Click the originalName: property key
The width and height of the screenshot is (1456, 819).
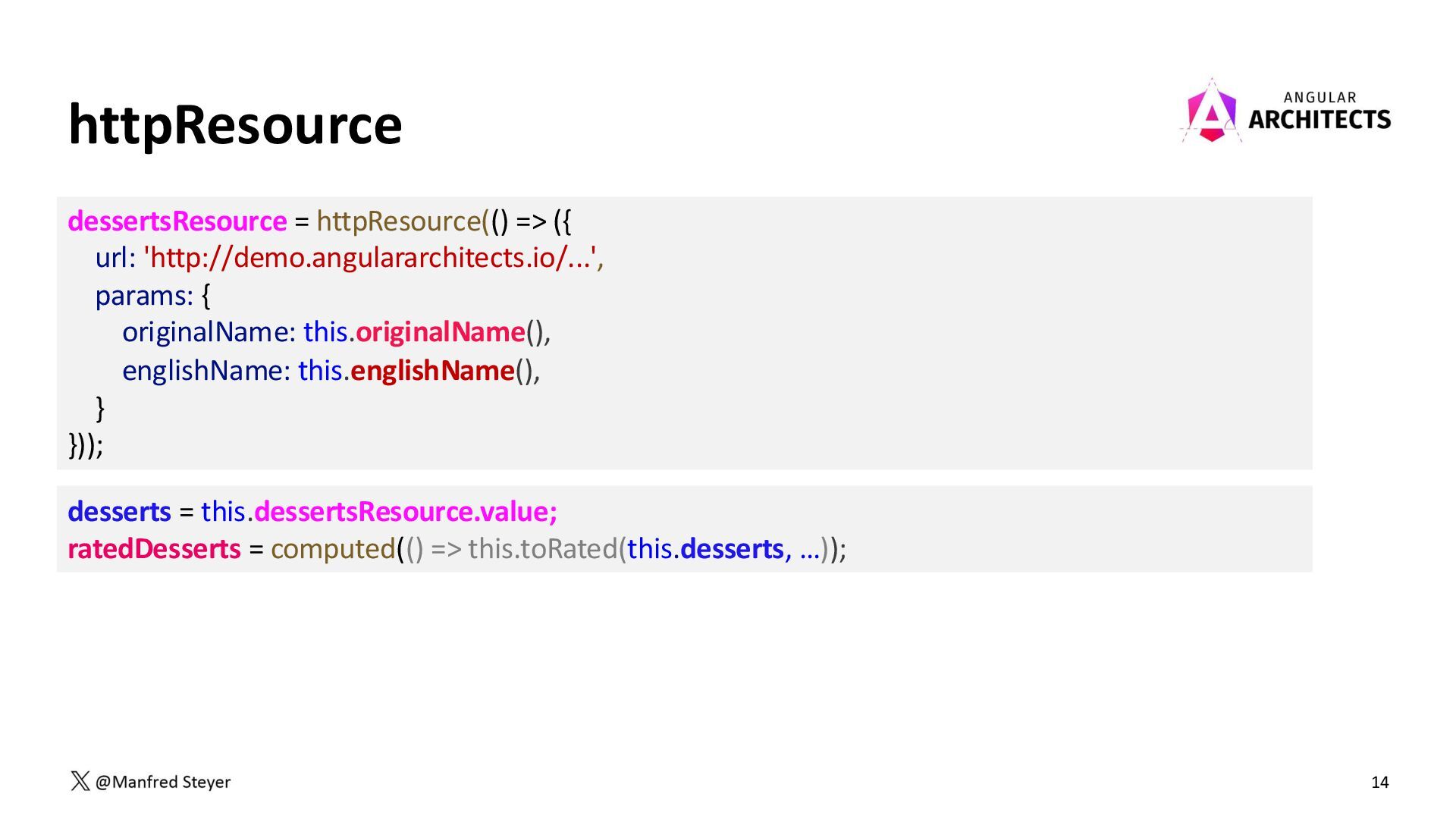pos(209,332)
